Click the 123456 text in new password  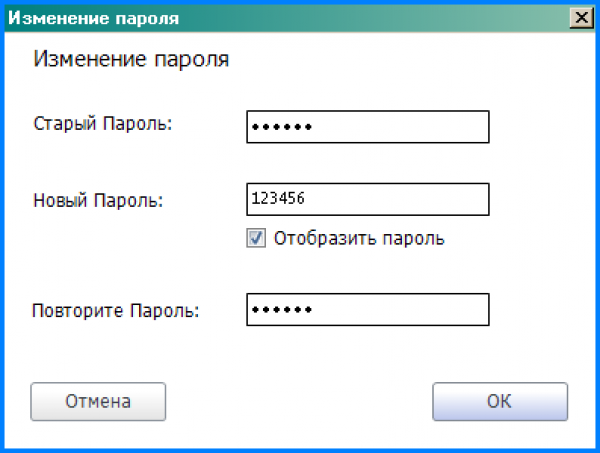[x=279, y=199]
